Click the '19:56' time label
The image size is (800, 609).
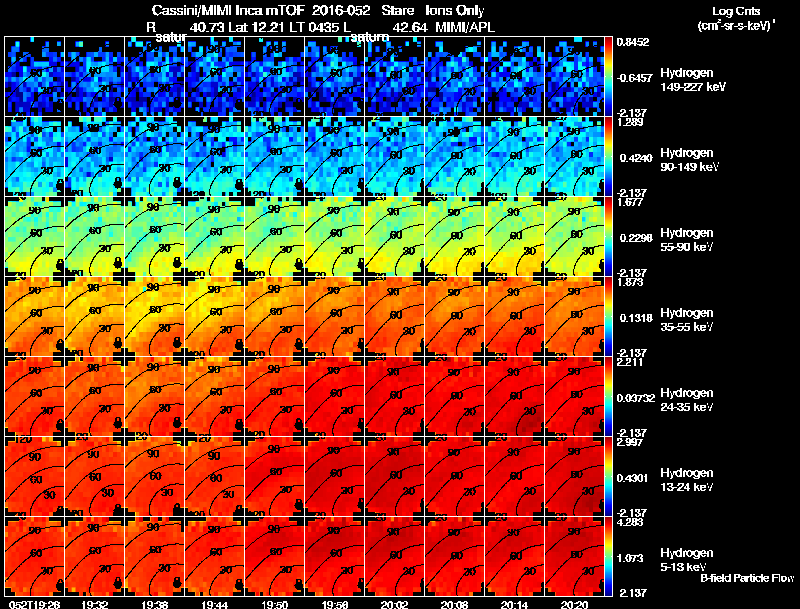tap(335, 604)
